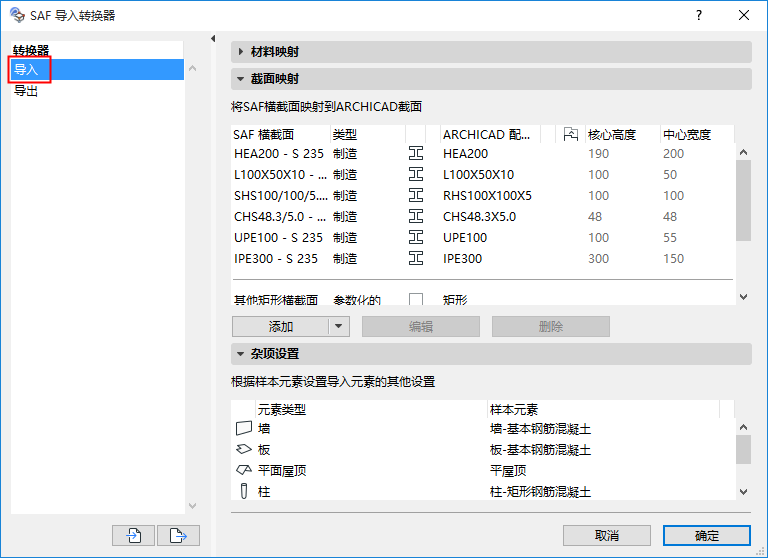Click the 核心高度 column header
This screenshot has height=558, width=768.
(x=623, y=134)
